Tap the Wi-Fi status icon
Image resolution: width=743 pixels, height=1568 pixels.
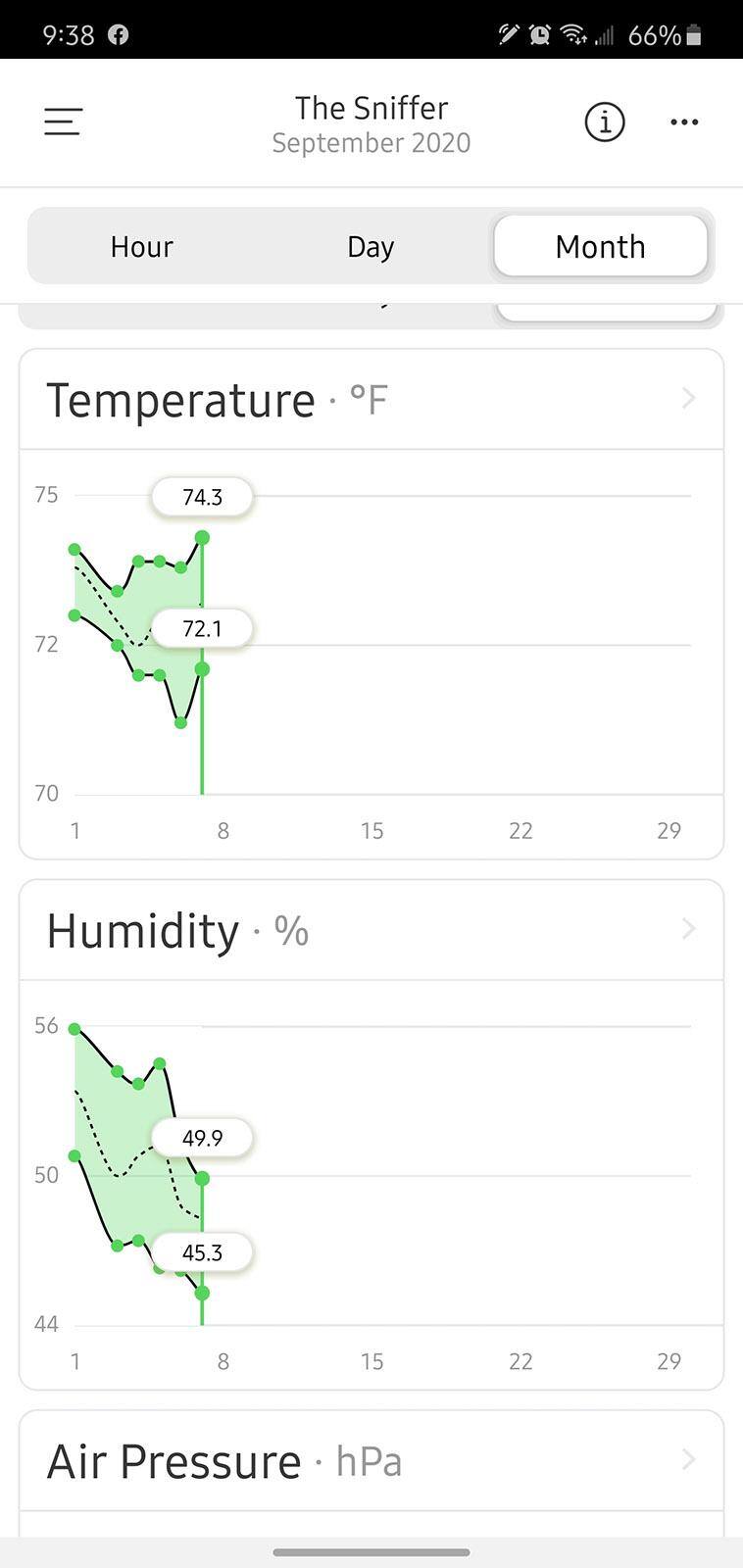(x=572, y=35)
